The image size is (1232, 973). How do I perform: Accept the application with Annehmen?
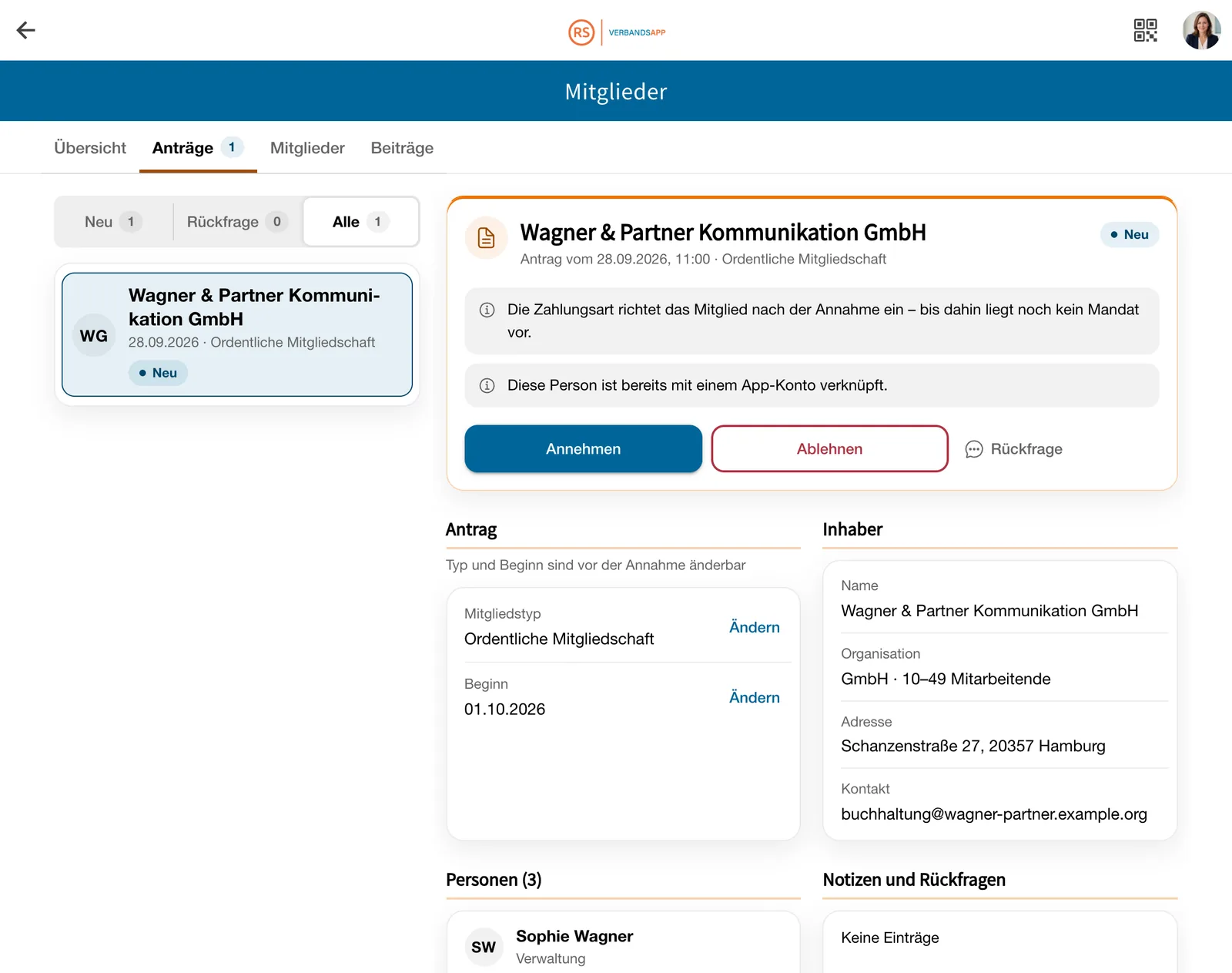(x=583, y=449)
